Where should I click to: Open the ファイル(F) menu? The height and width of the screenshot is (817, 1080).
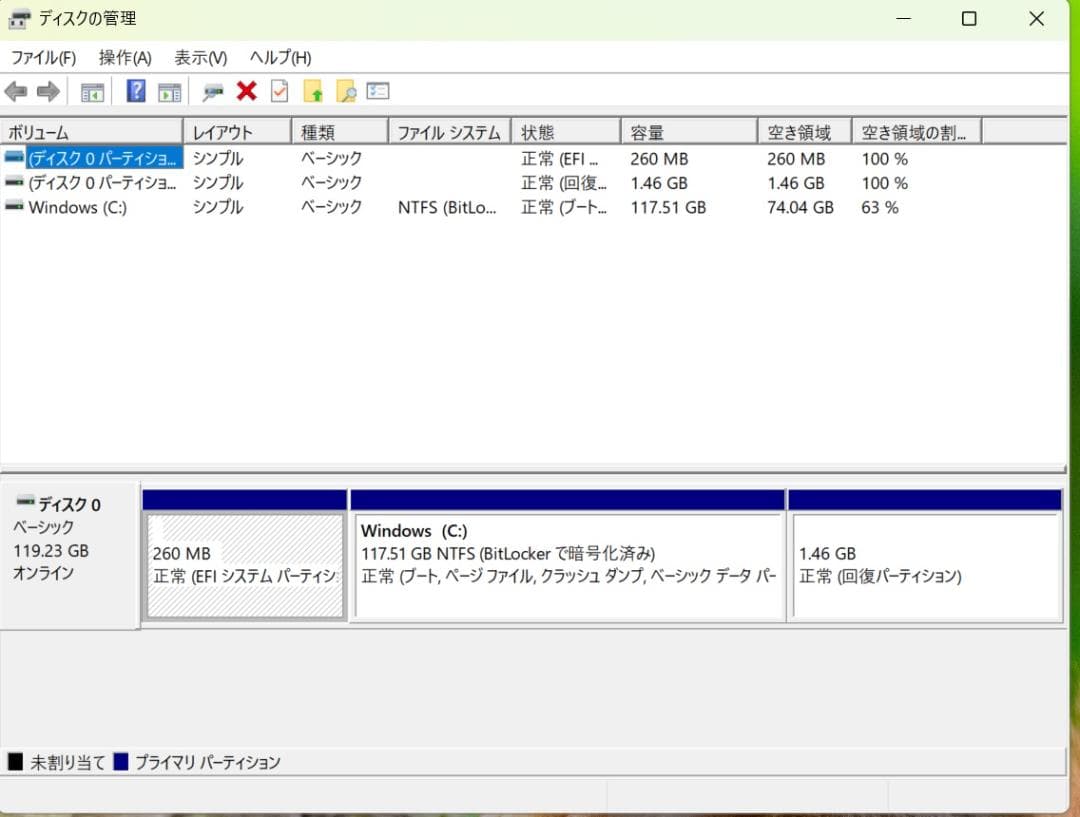click(43, 57)
